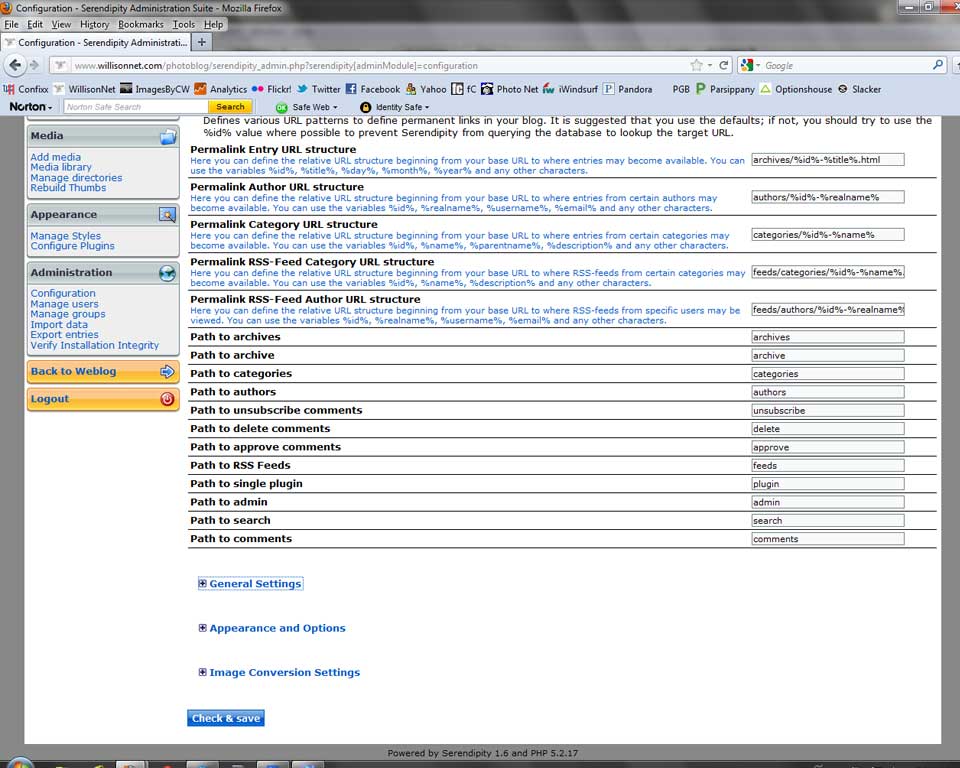Screen dimensions: 960x768
Task: Click the Check & save button
Action: (x=226, y=718)
